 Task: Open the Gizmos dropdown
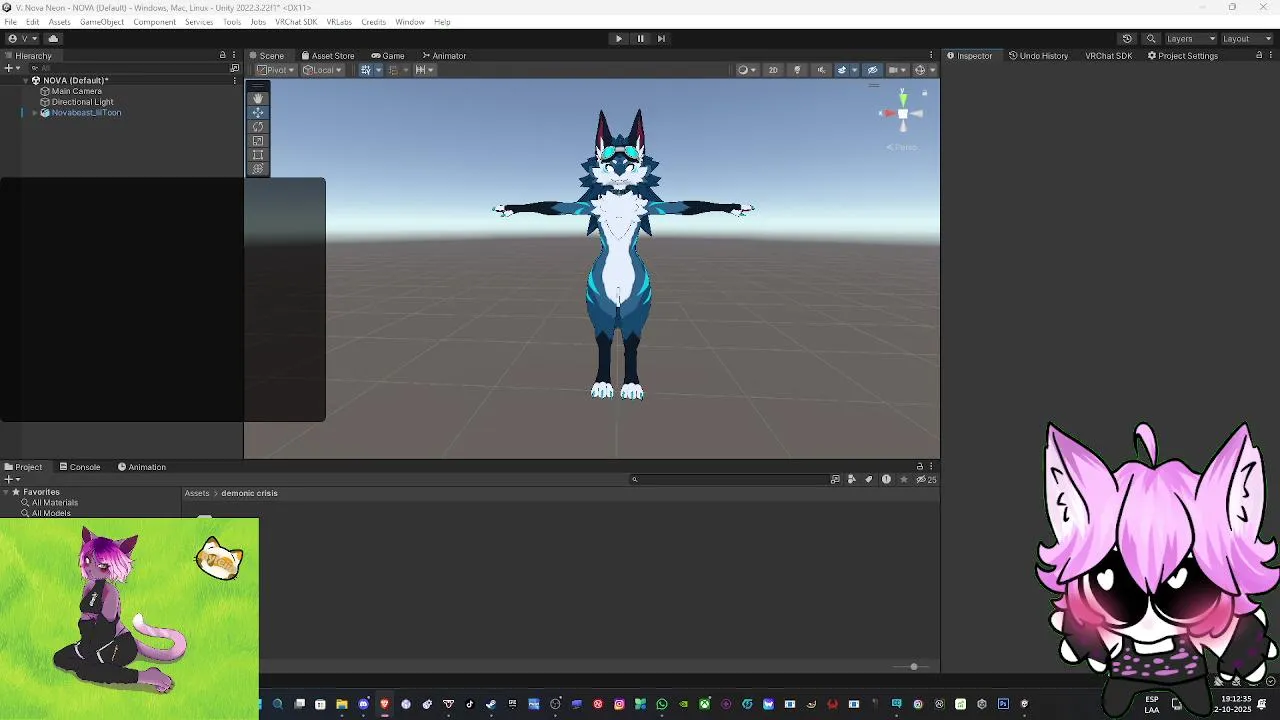[x=925, y=70]
